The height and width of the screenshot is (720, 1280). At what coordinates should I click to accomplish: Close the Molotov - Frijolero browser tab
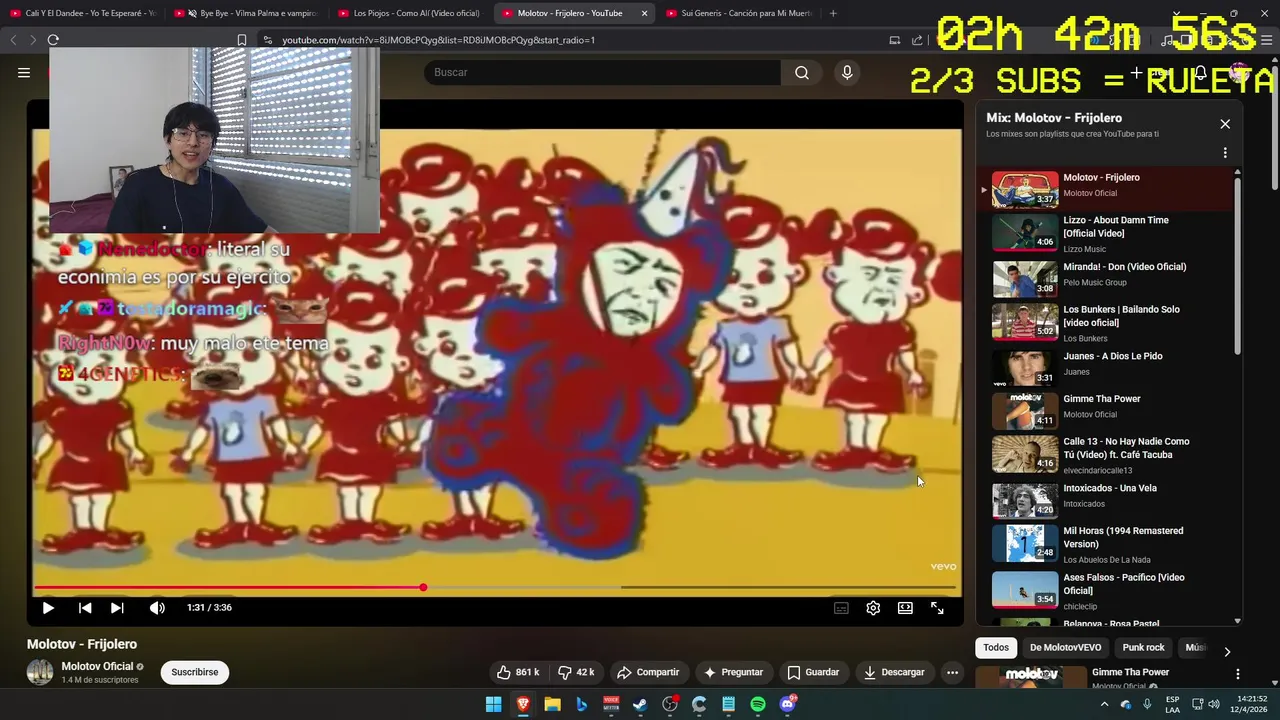point(644,13)
